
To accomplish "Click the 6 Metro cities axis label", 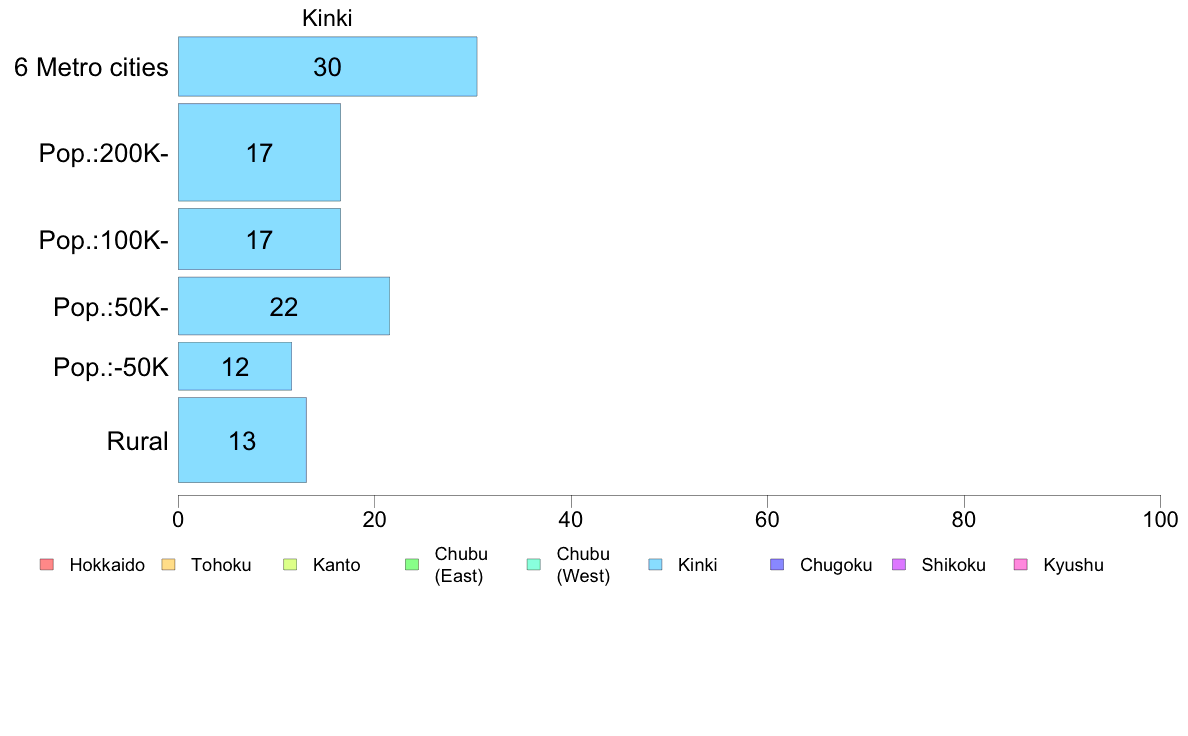I will 91,67.
